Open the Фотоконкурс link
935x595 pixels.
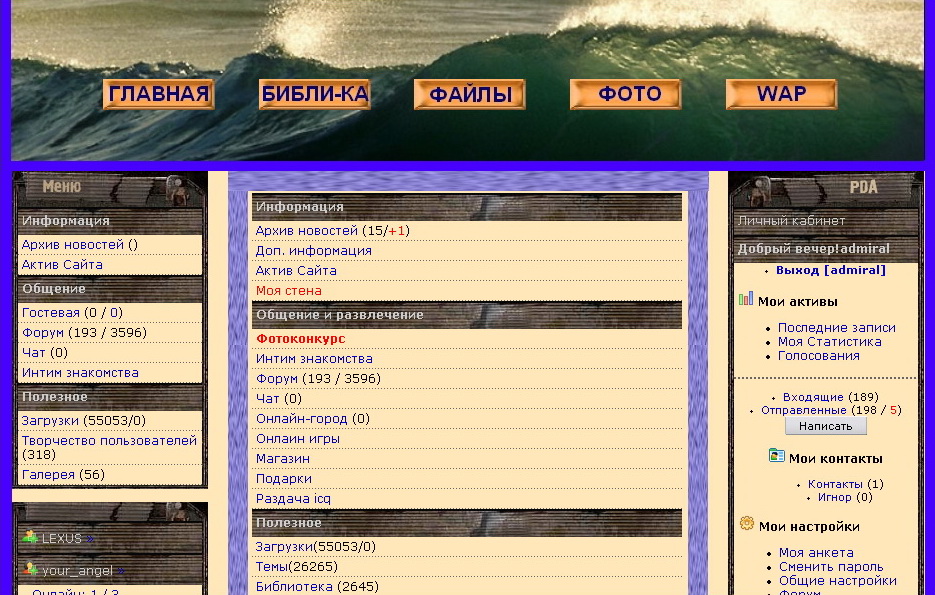pos(301,339)
